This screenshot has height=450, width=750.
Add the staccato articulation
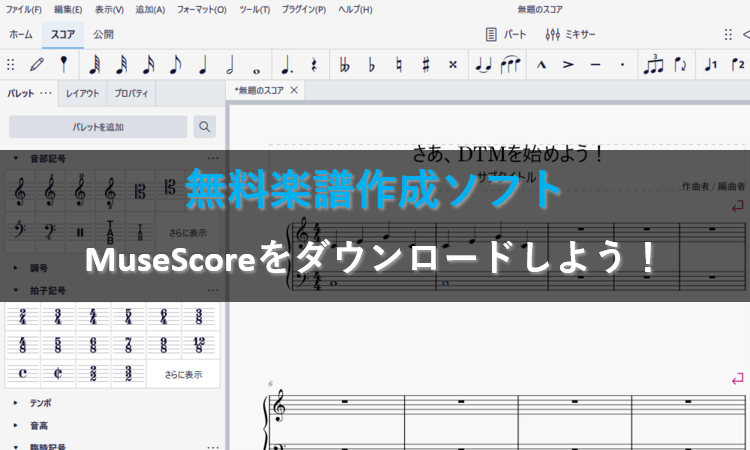pos(622,65)
